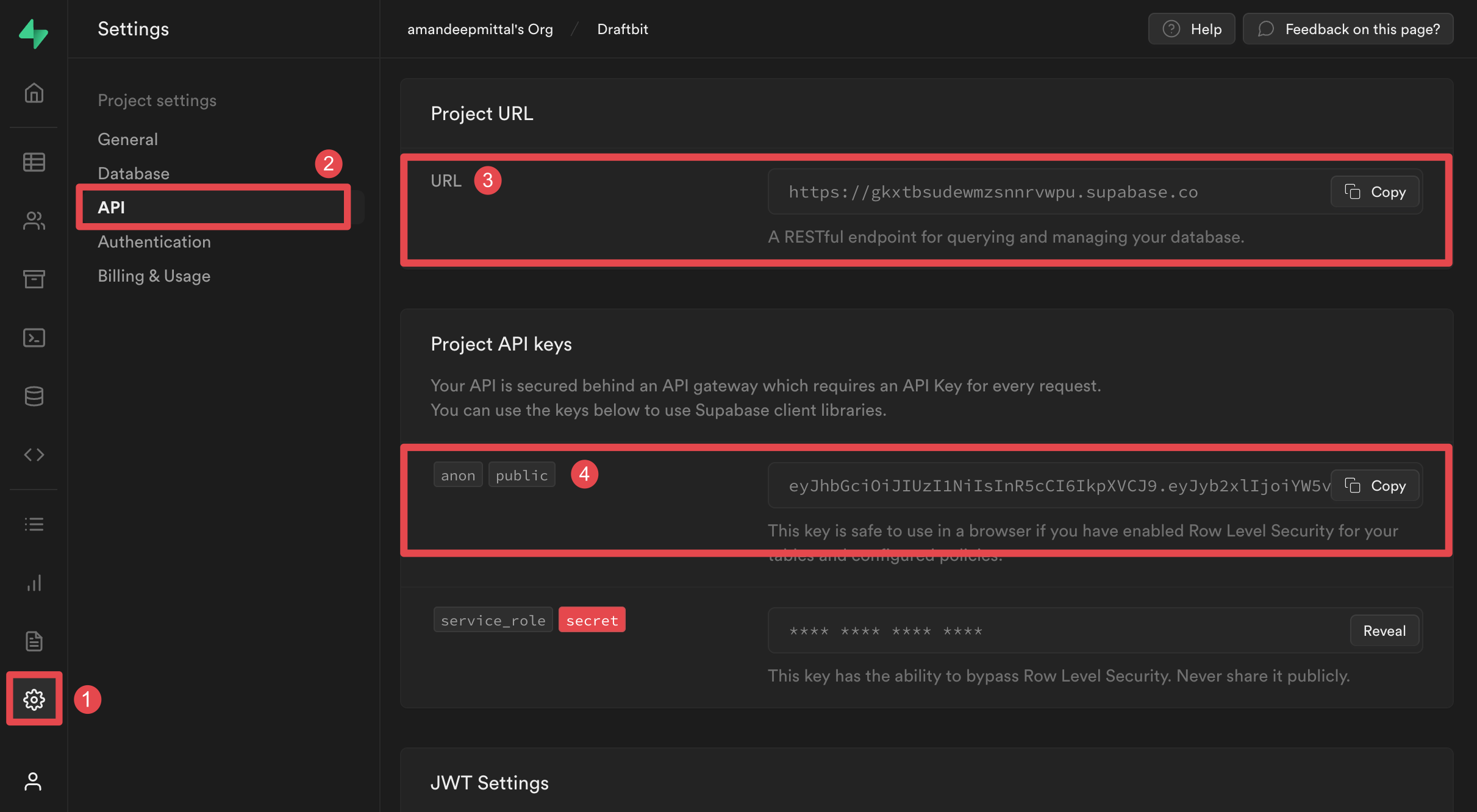Click the 'Project settings' section label
The width and height of the screenshot is (1477, 812).
tap(157, 100)
